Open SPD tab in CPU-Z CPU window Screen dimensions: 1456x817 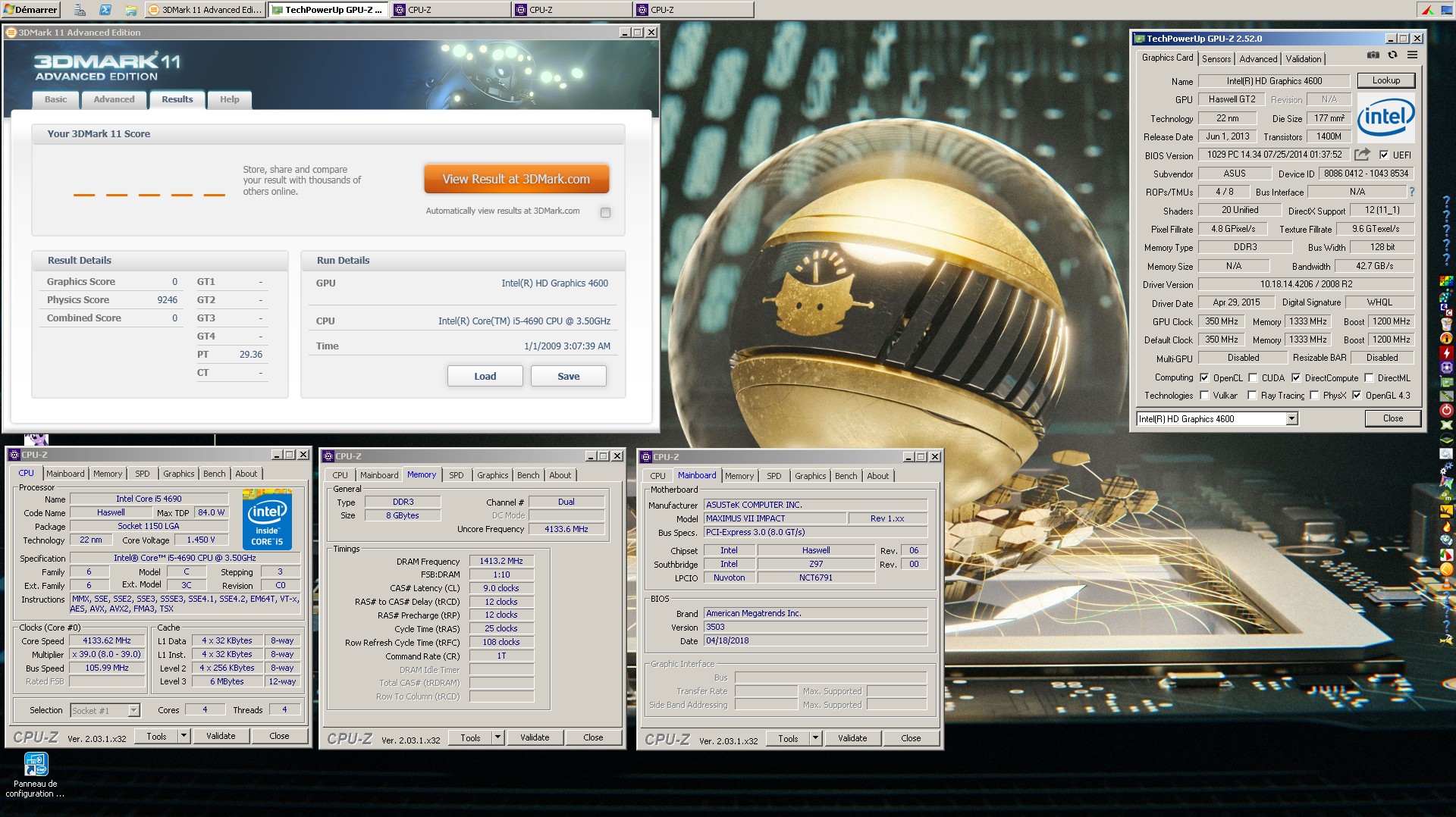click(x=142, y=474)
